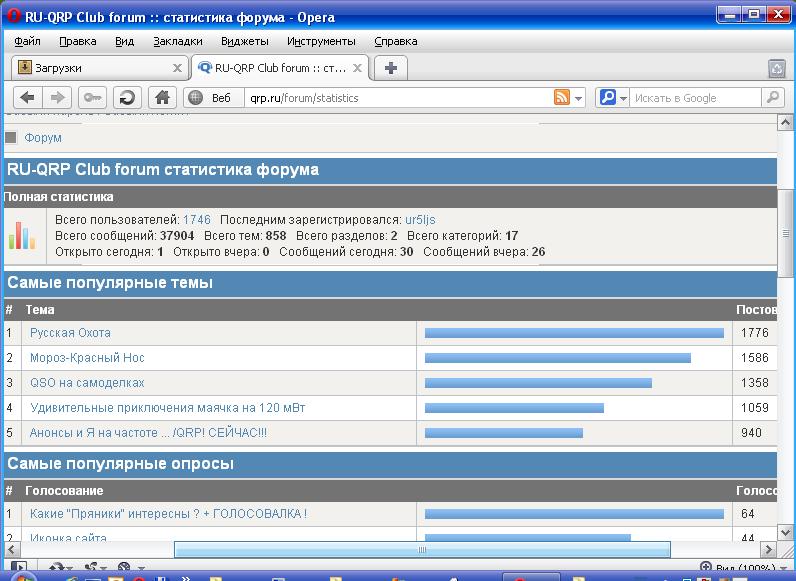
Task: Open the Вид (100%) zoom control
Action: tap(737, 568)
